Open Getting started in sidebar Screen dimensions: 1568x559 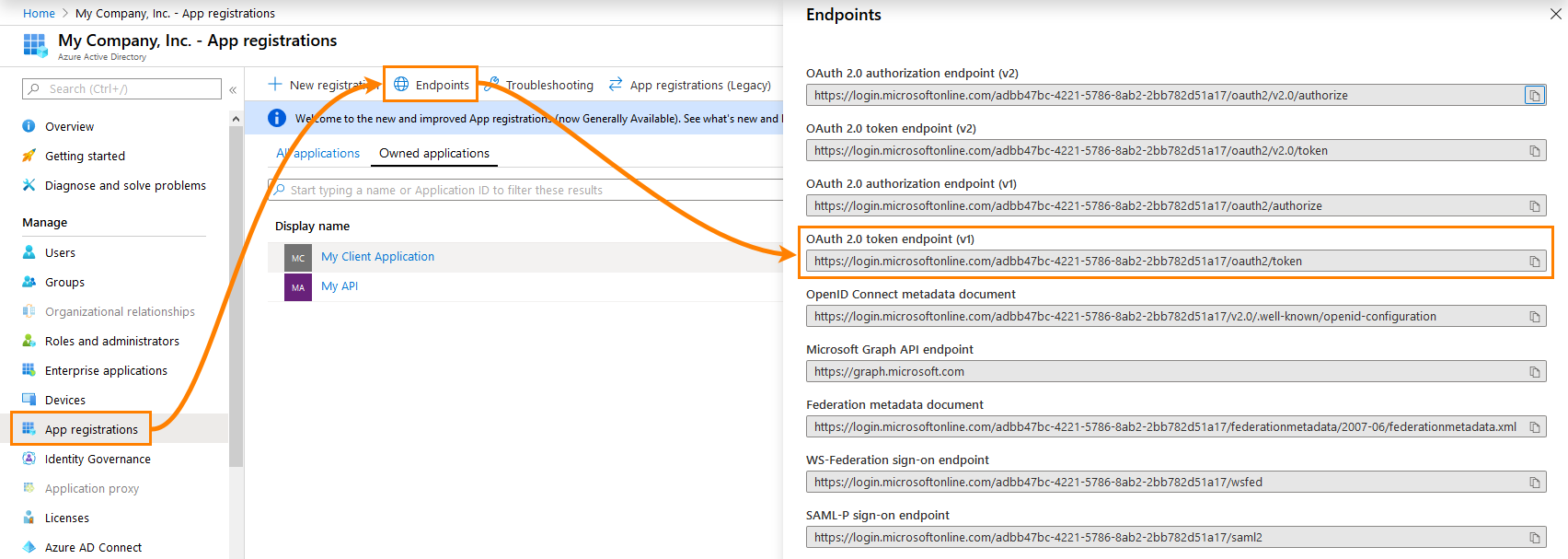coord(85,156)
